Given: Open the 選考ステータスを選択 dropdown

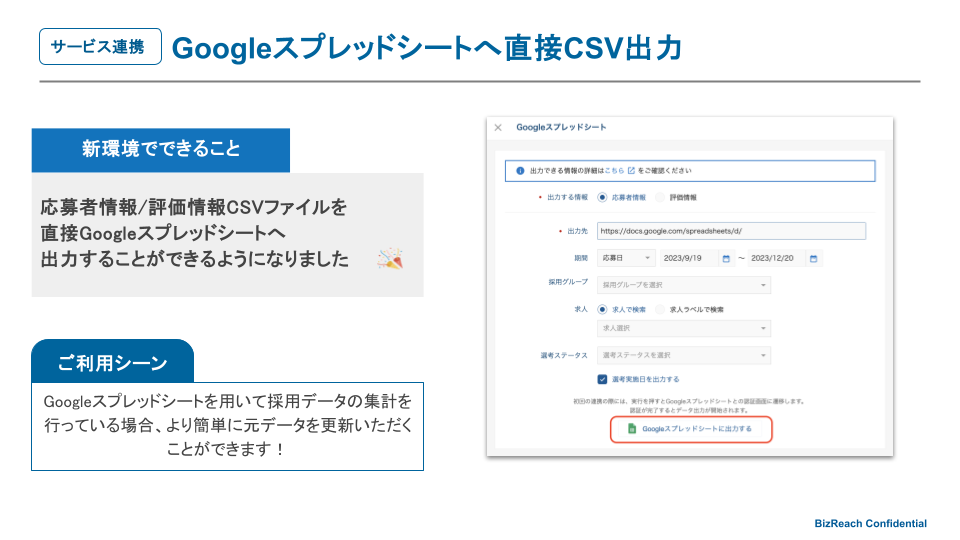Looking at the screenshot, I should pos(684,355).
